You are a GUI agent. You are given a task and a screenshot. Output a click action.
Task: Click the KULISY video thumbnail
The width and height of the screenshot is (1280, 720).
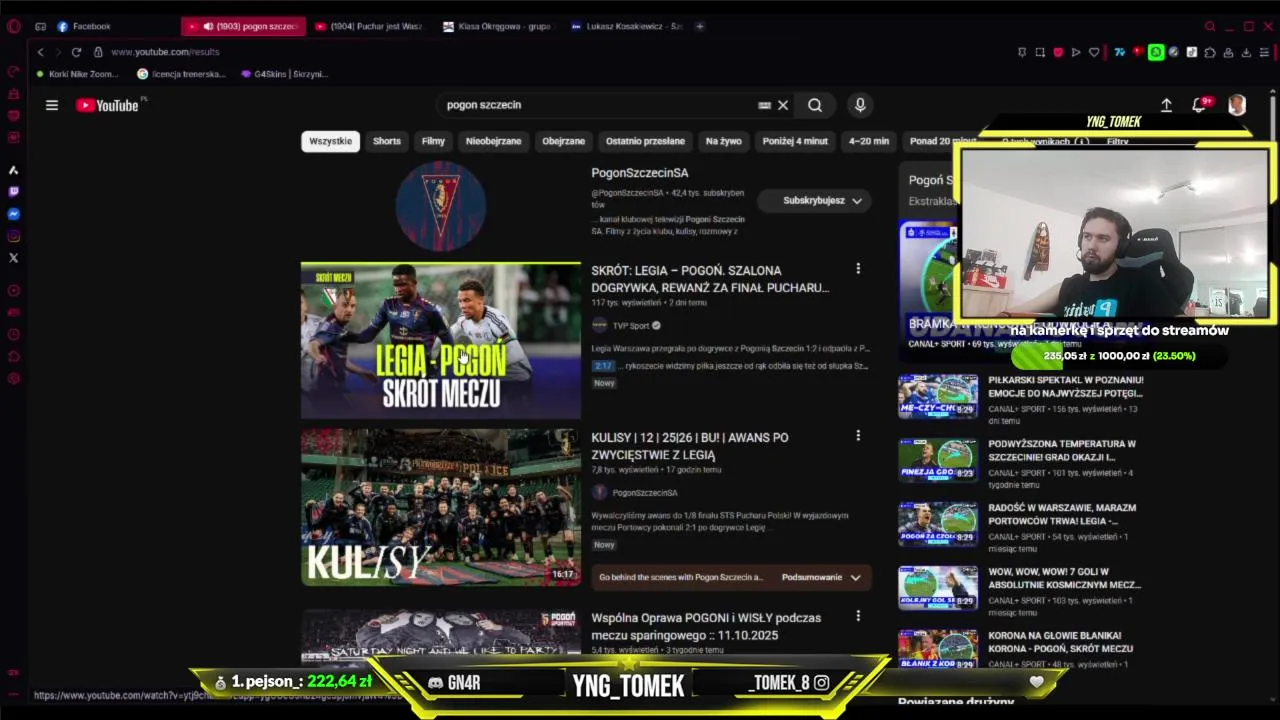coord(441,507)
